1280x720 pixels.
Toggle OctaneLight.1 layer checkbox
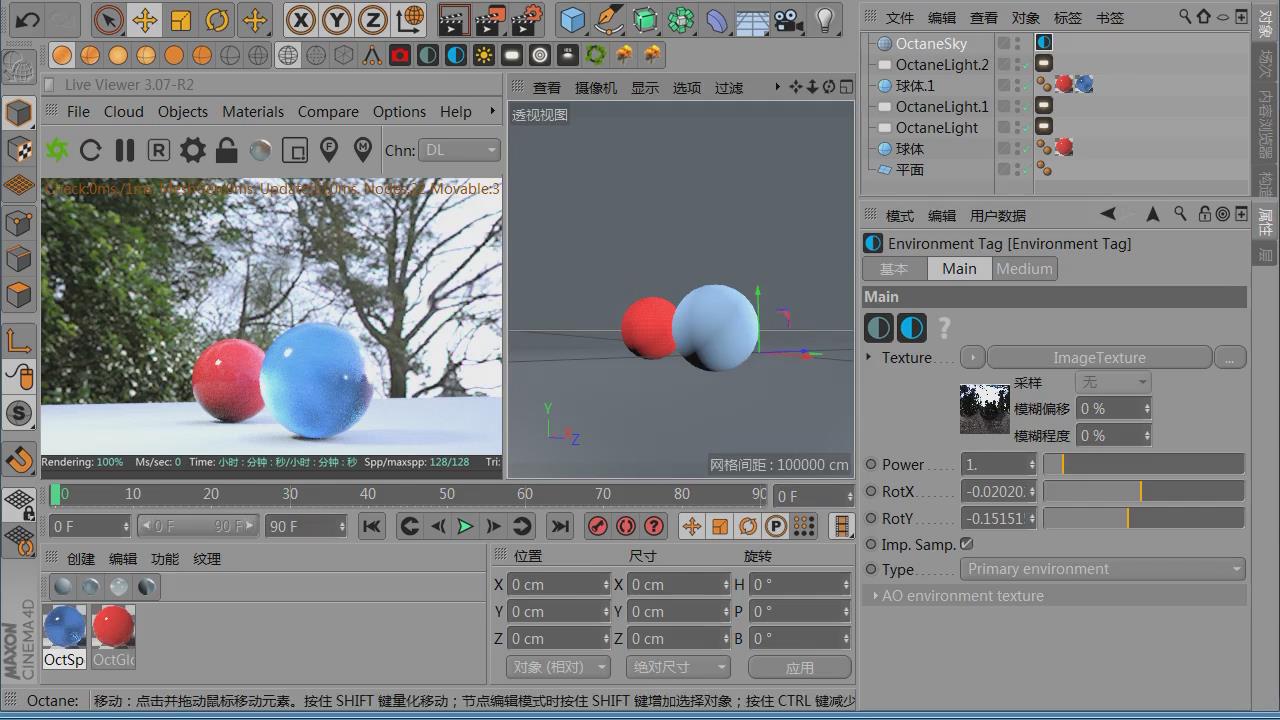click(1004, 106)
